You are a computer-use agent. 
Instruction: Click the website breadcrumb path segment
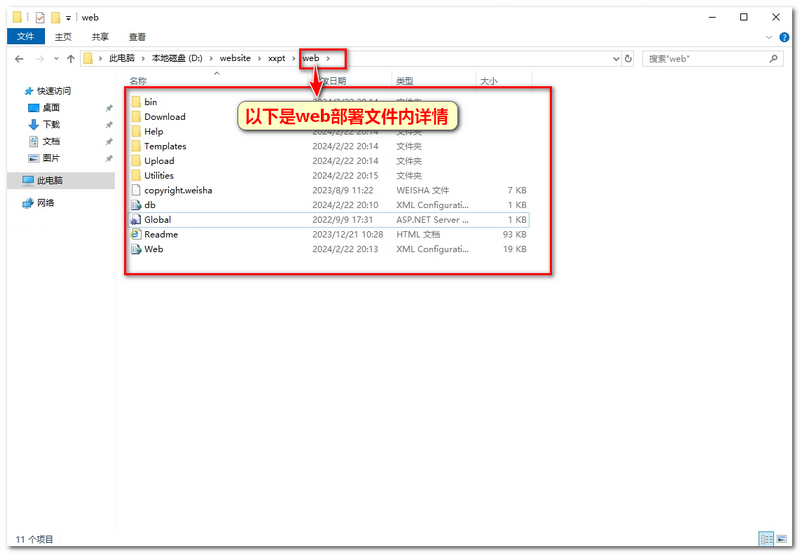235,59
